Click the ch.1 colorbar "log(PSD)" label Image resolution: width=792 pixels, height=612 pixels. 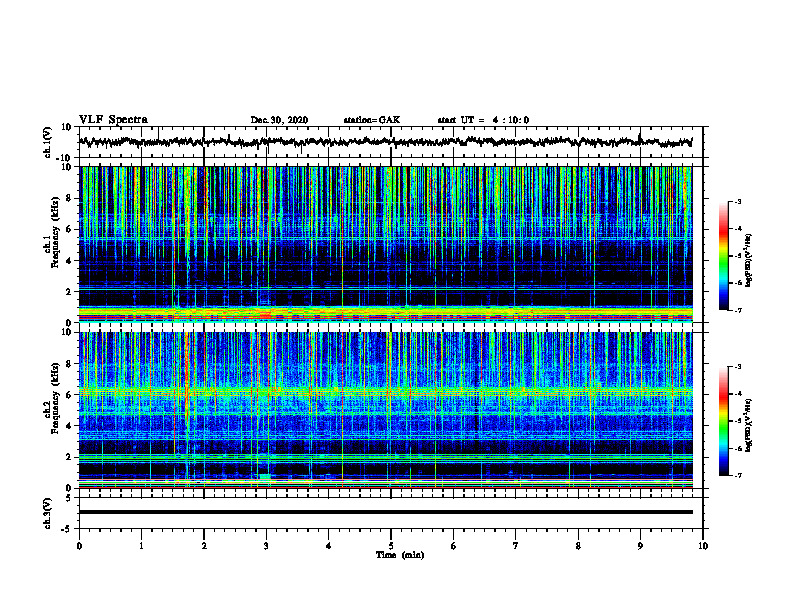[749, 261]
